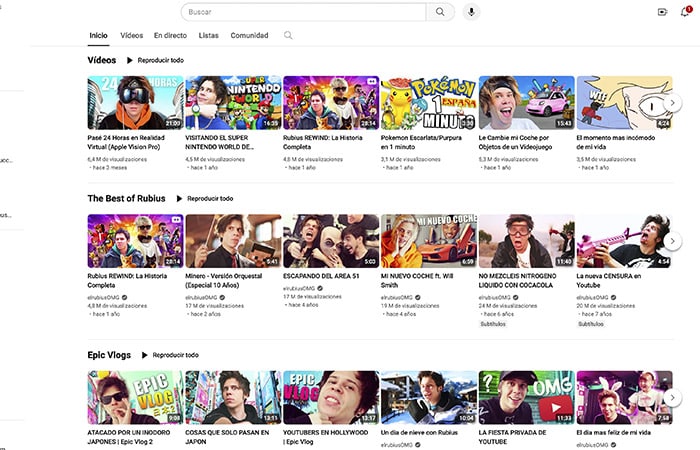Open the Epic Vlogs heading
700x450 pixels.
(x=109, y=355)
